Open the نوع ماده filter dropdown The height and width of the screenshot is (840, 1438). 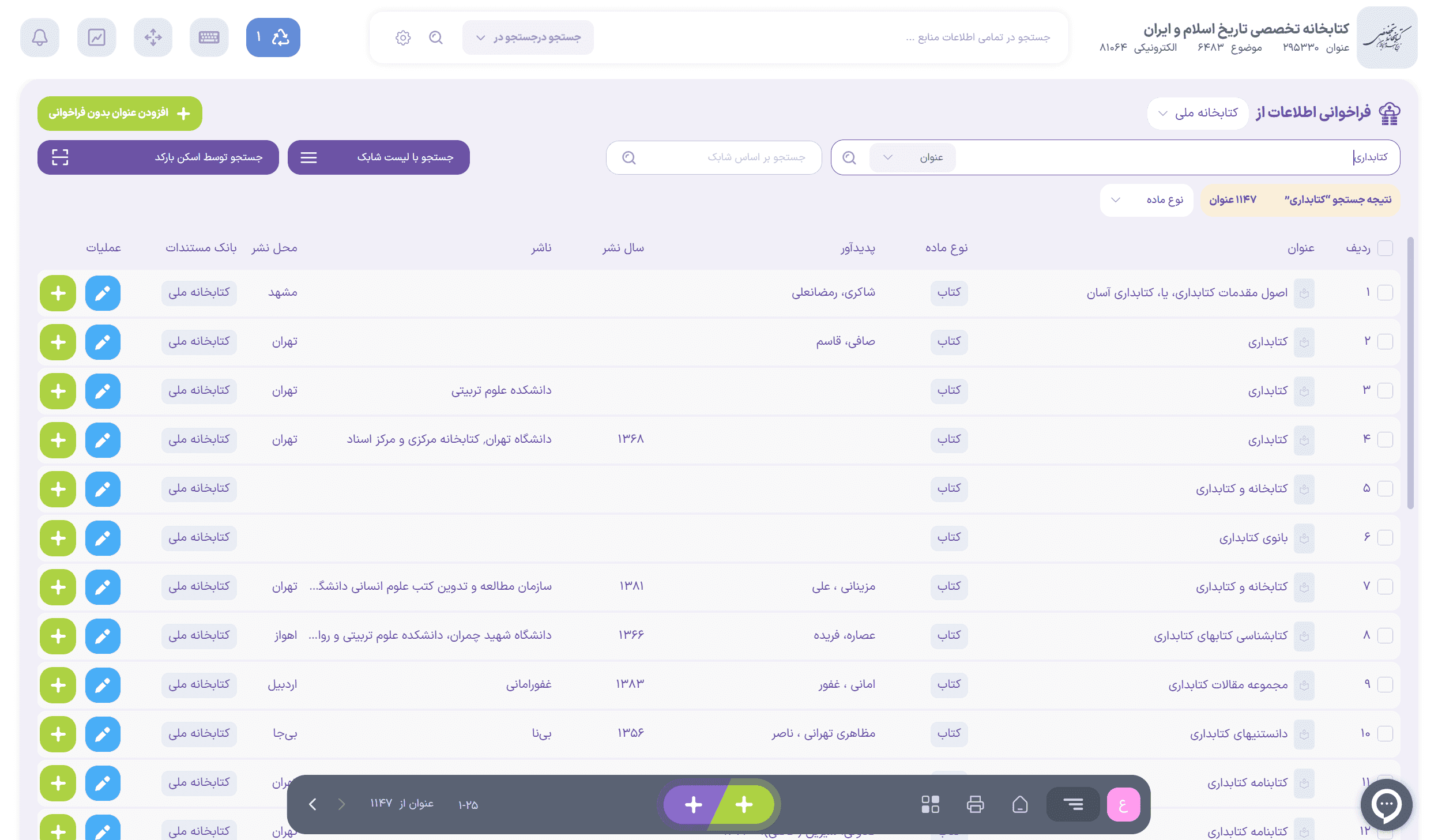click(1146, 200)
